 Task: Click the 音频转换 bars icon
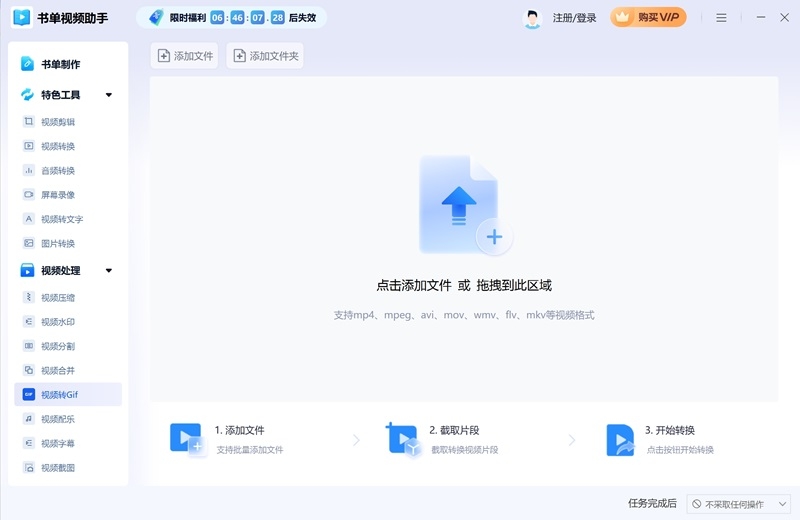29,170
